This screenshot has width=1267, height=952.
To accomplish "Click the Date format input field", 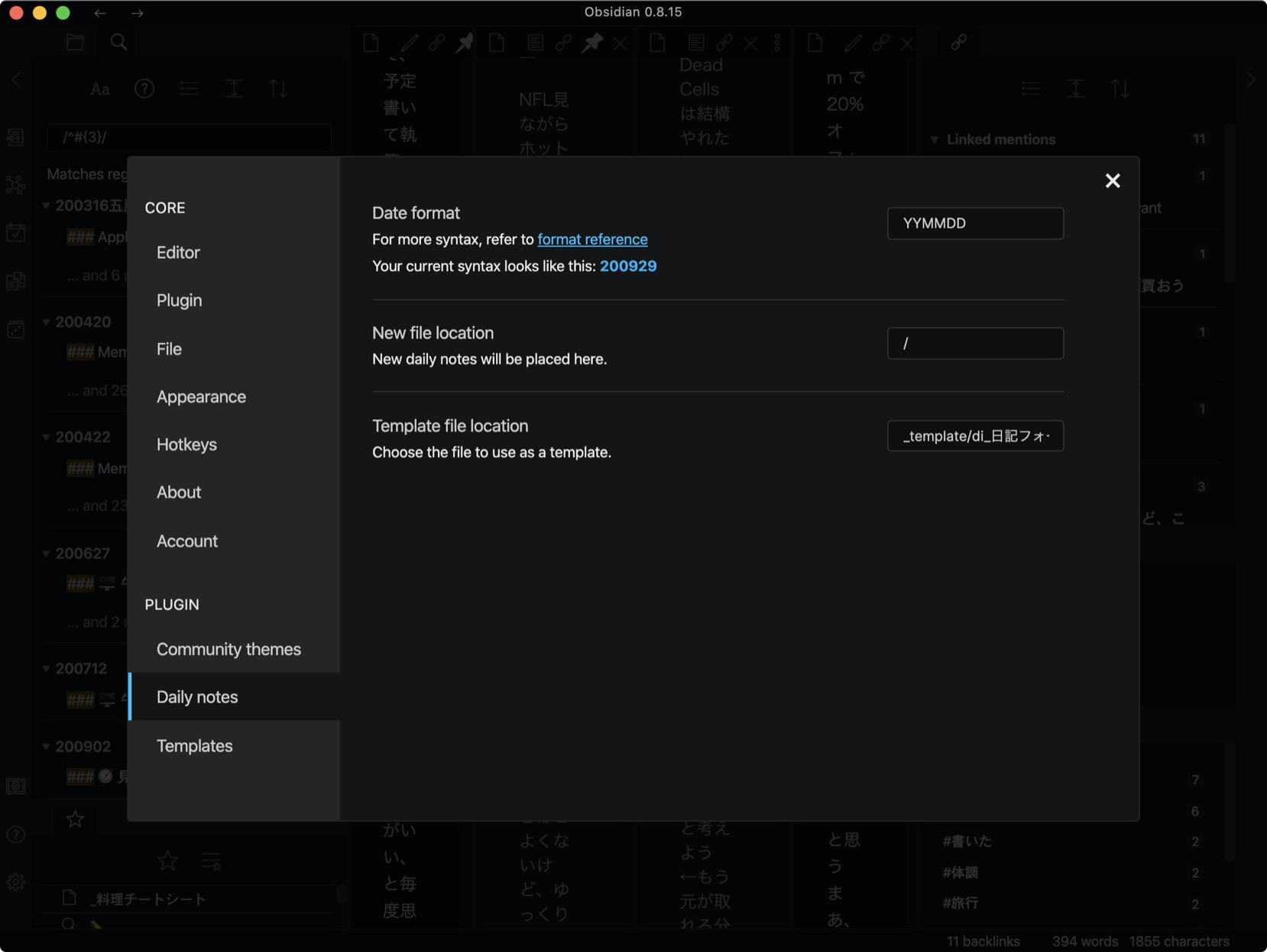I will 974,223.
